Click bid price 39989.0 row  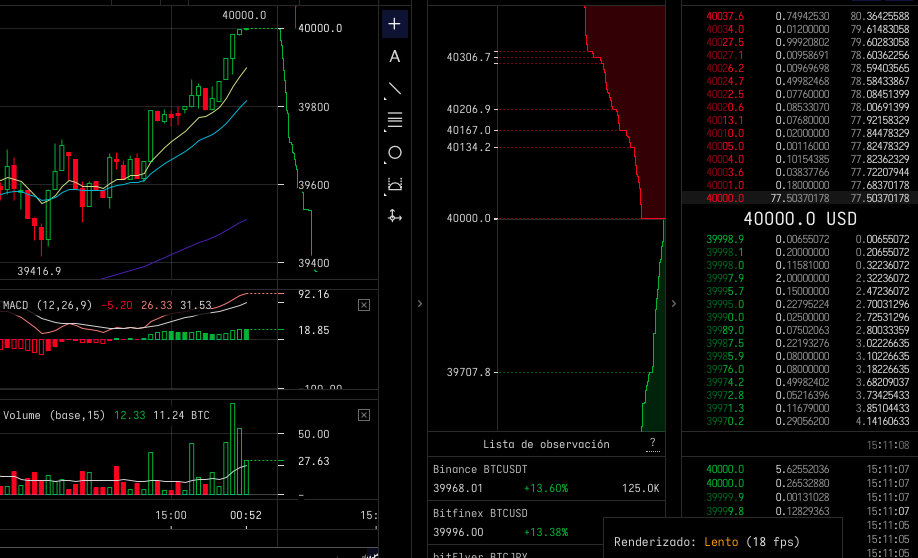click(799, 330)
